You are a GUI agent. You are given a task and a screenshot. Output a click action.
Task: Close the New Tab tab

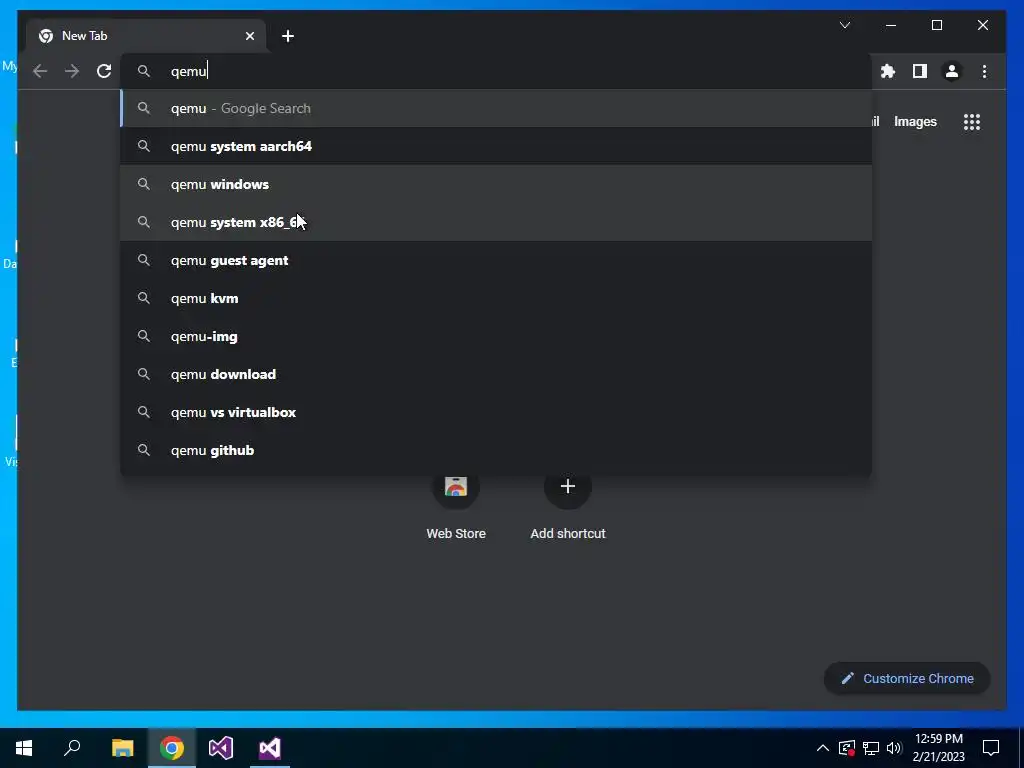click(x=249, y=36)
